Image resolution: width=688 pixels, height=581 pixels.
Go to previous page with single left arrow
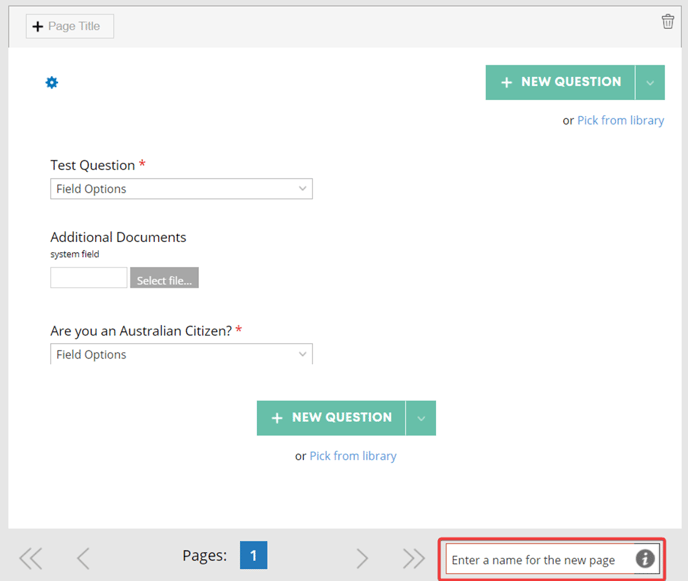[83, 558]
